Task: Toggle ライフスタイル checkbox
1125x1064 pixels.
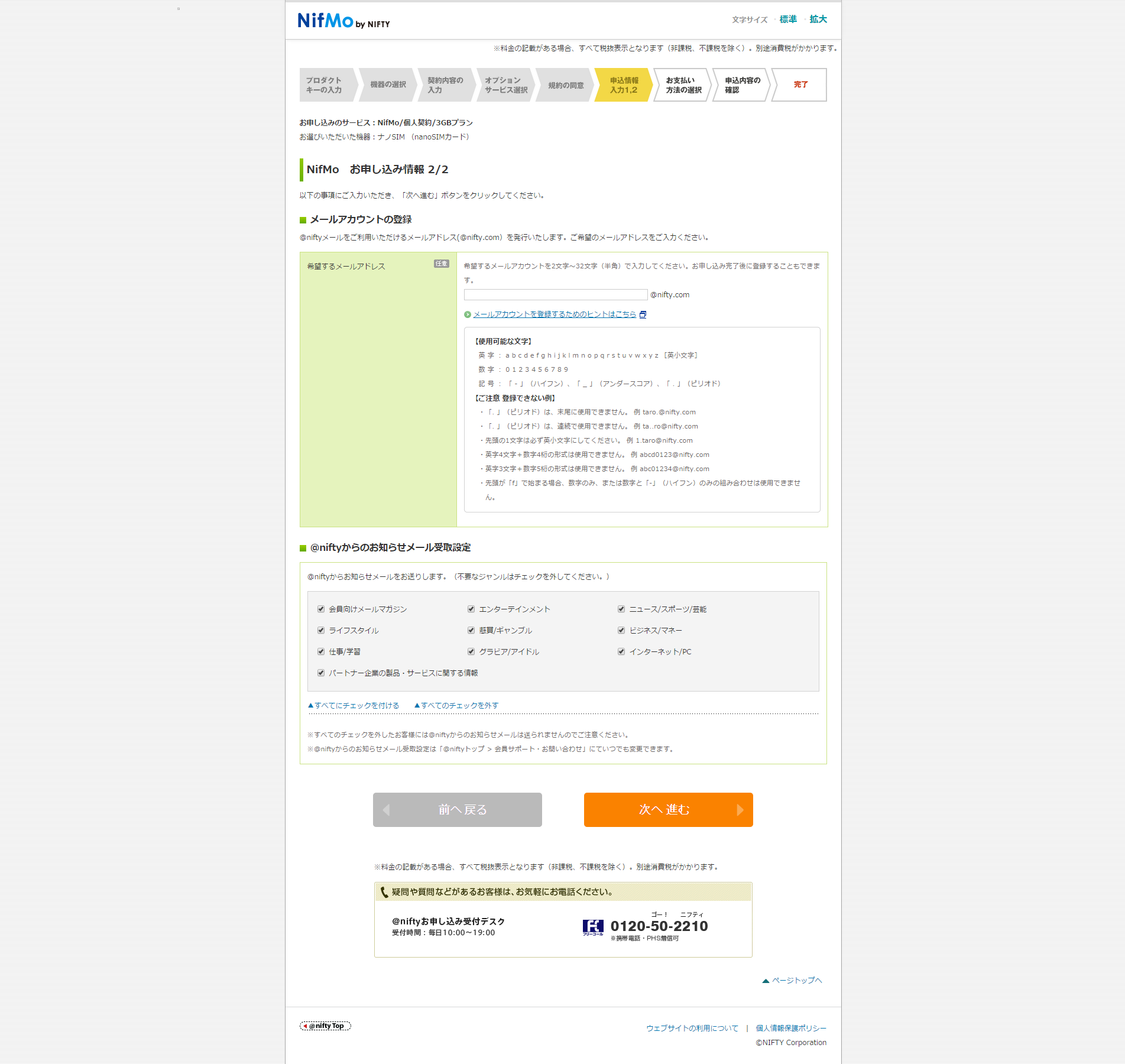Action: point(321,630)
